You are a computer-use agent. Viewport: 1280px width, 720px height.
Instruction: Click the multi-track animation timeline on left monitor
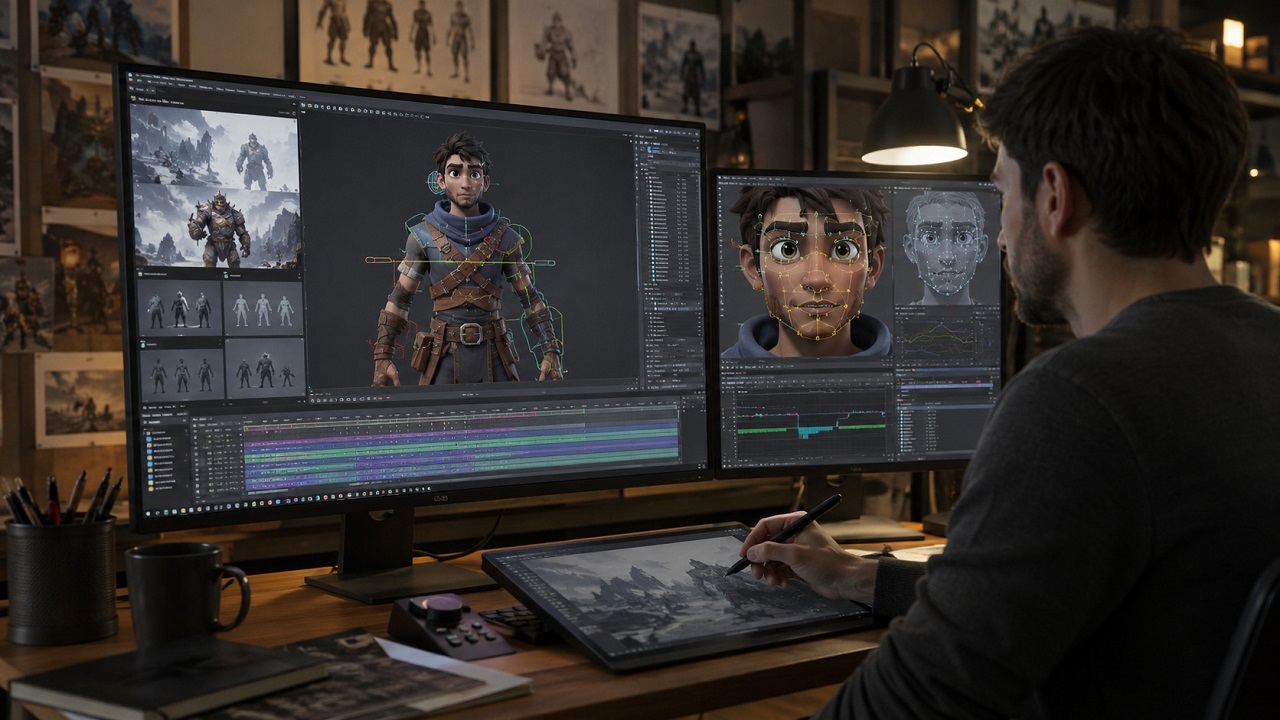click(460, 447)
